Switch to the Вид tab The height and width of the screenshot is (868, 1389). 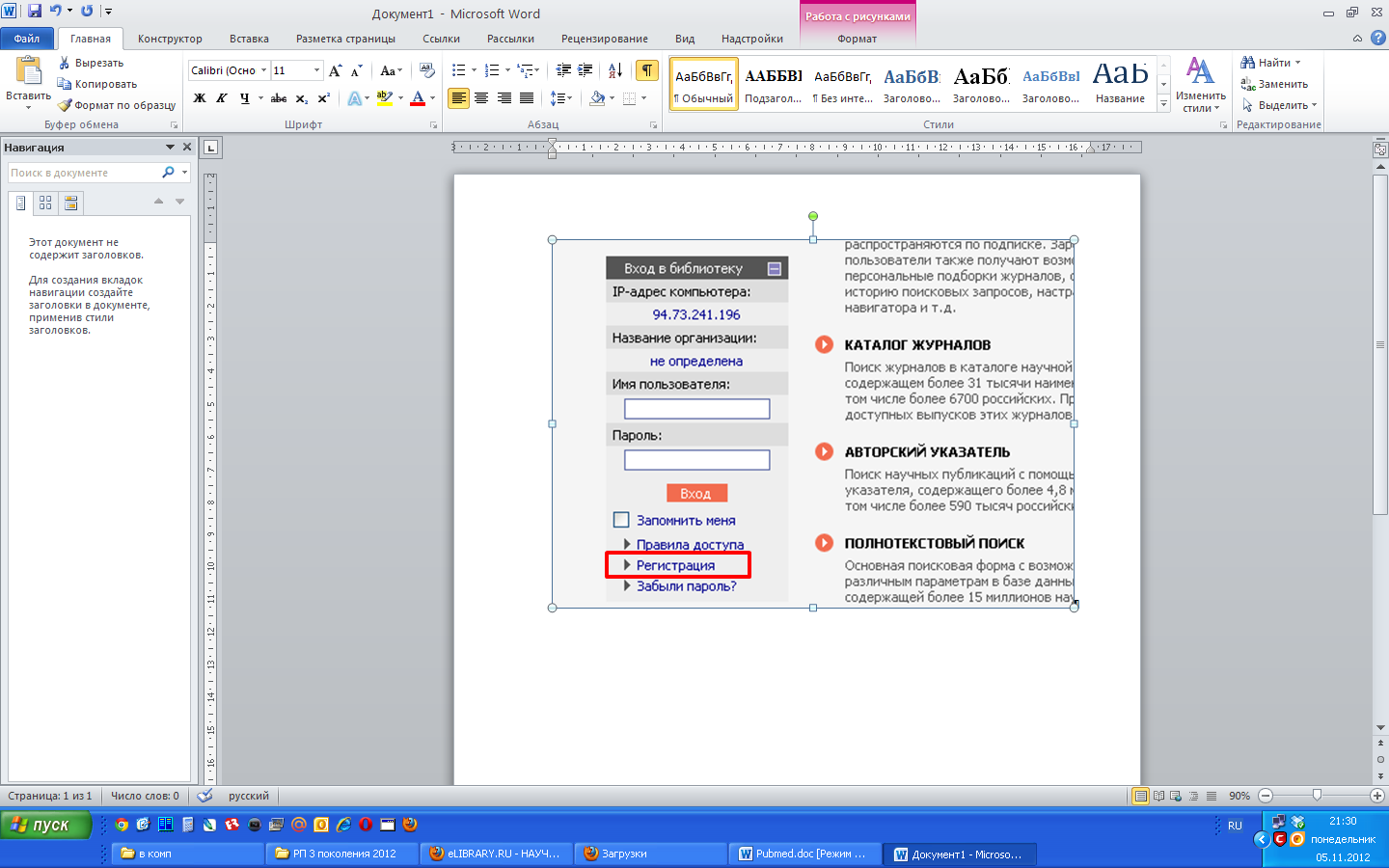pos(685,39)
